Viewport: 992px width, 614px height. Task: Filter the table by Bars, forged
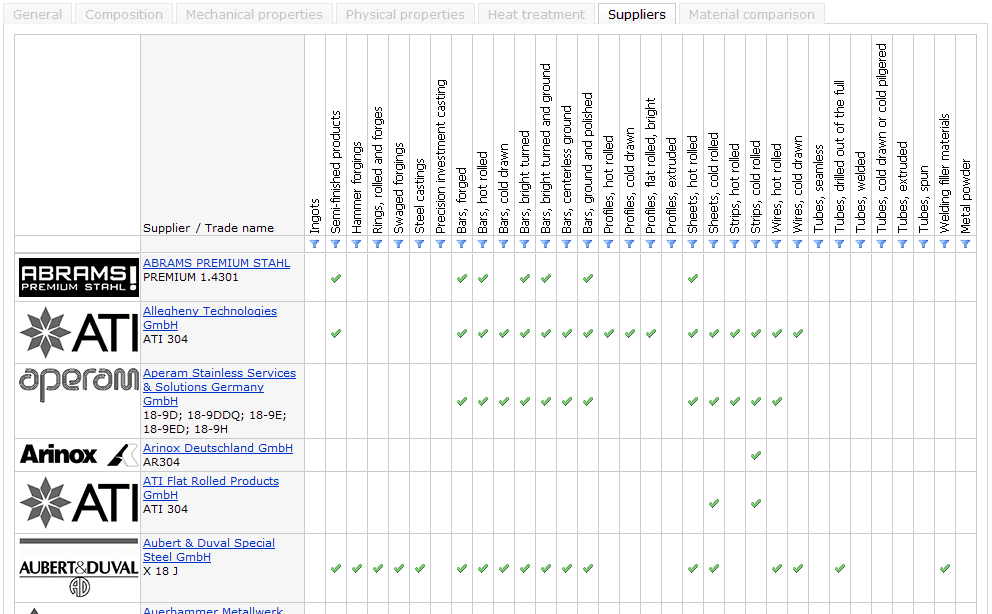tap(462, 244)
